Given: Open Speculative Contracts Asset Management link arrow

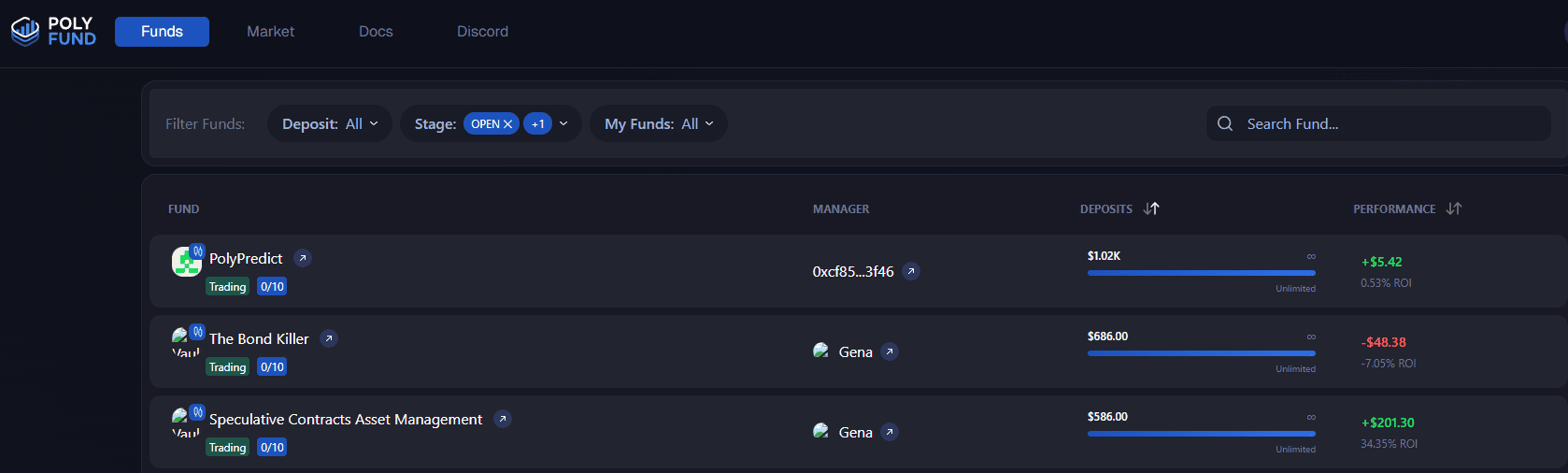Looking at the screenshot, I should pos(503,419).
